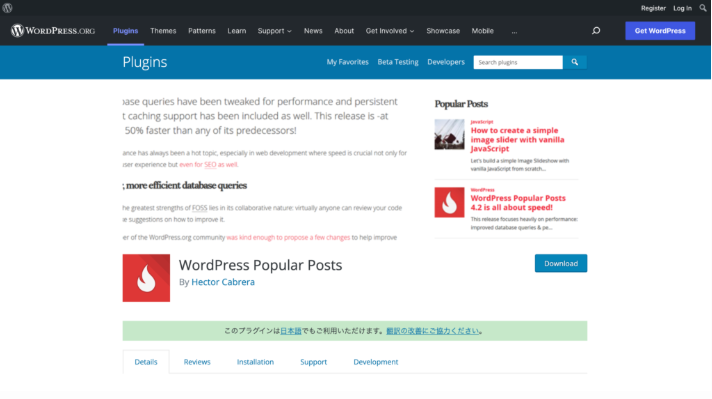Open the Showcase navigation item
712x399 pixels.
coord(443,31)
